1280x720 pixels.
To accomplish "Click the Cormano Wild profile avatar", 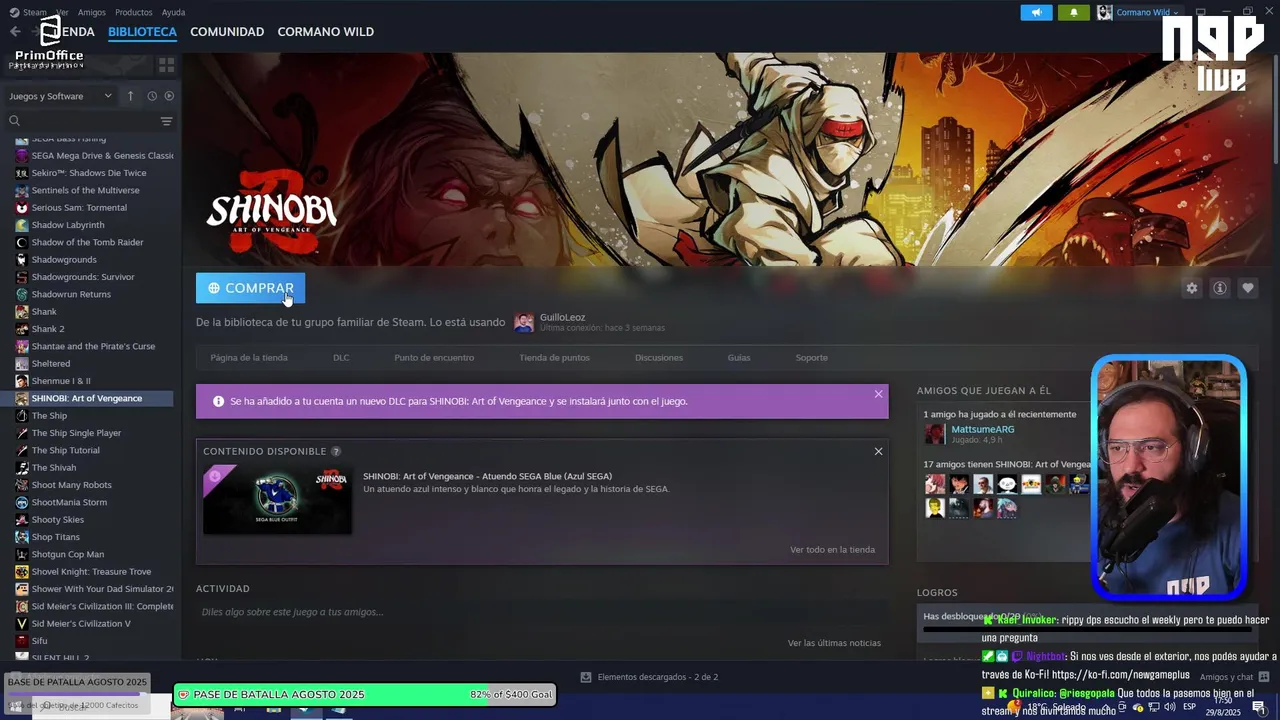I will click(x=1105, y=12).
